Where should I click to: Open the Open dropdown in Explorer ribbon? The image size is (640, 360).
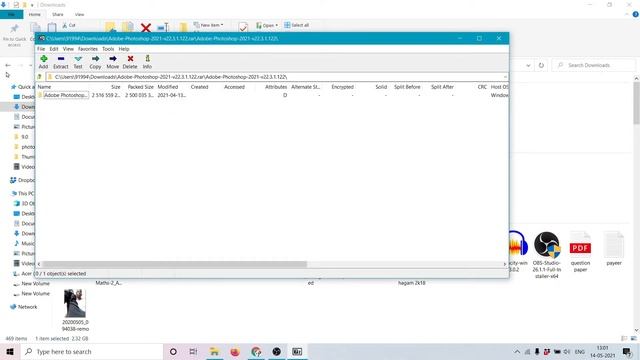coord(267,25)
